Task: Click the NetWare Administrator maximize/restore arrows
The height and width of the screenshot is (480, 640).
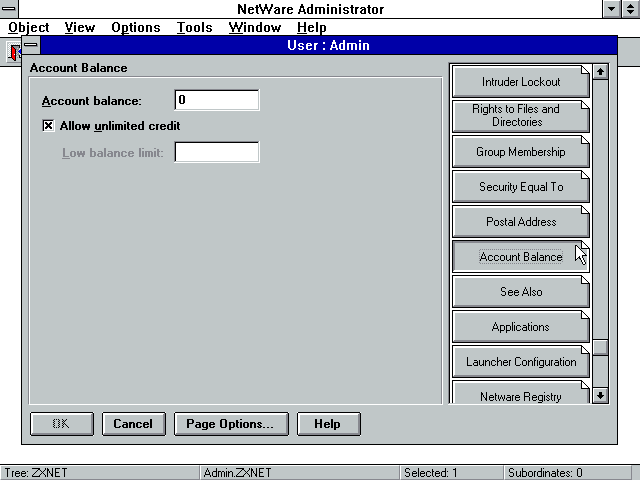Action: coord(631,9)
